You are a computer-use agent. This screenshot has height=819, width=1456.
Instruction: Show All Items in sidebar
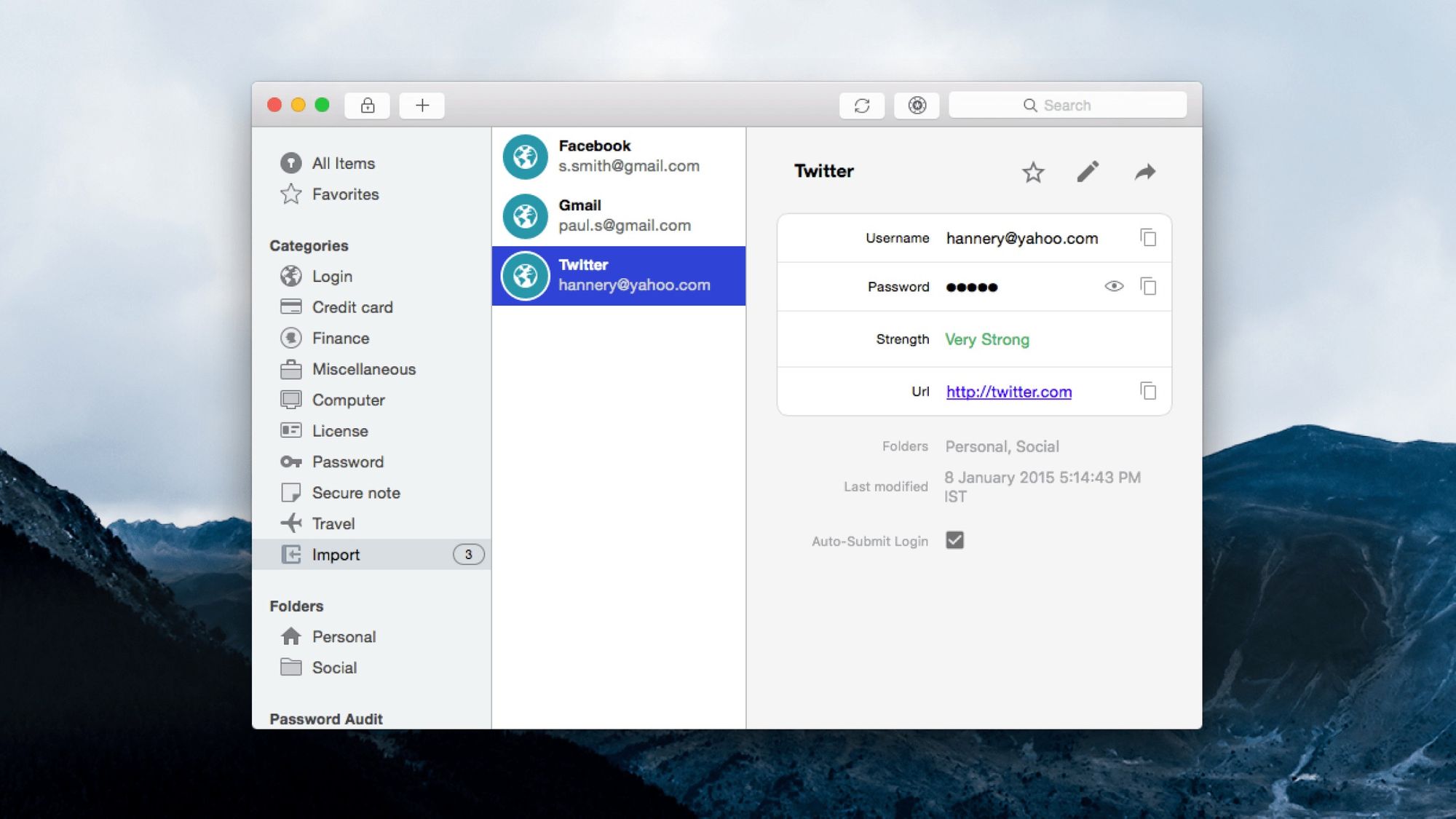pyautogui.click(x=344, y=163)
